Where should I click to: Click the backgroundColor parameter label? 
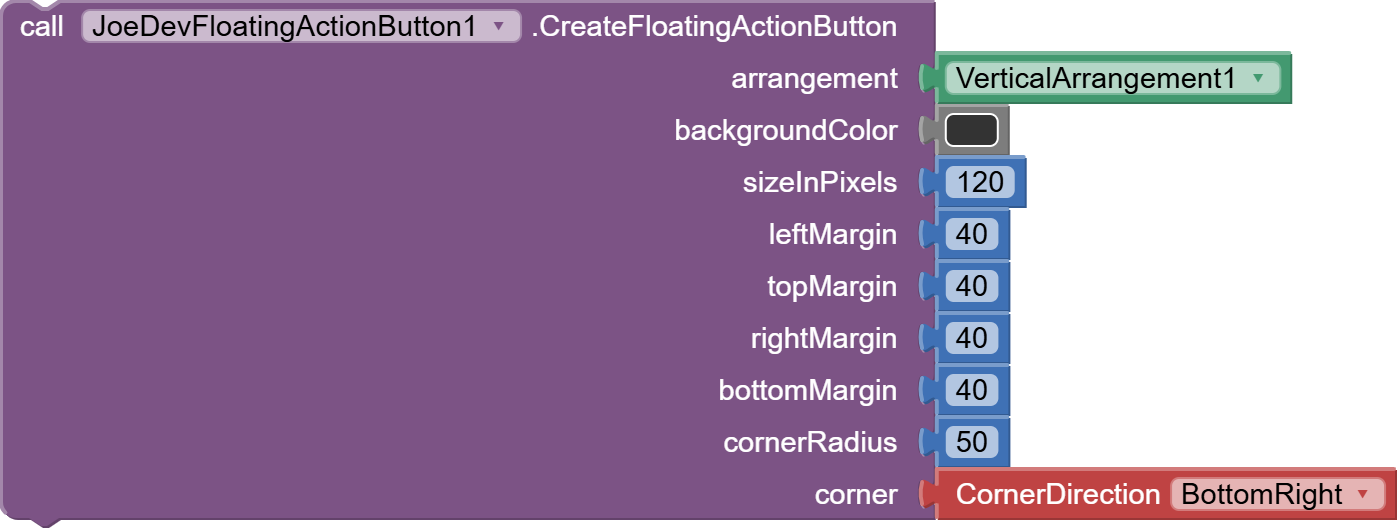tap(786, 130)
